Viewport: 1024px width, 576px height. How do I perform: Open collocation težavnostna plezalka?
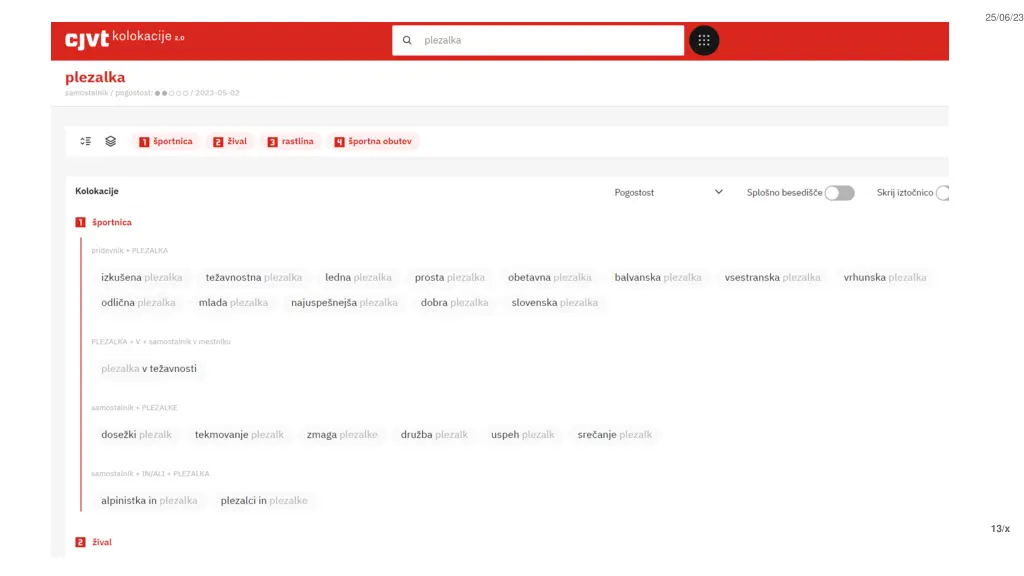[254, 278]
